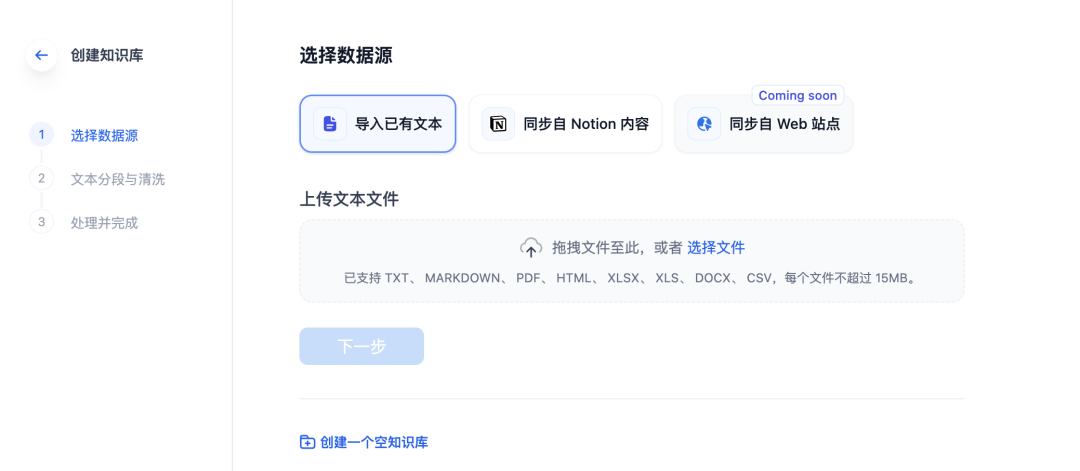Click the 创建一个空知识库 link
Viewport: 1080px width, 471px height.
374,442
